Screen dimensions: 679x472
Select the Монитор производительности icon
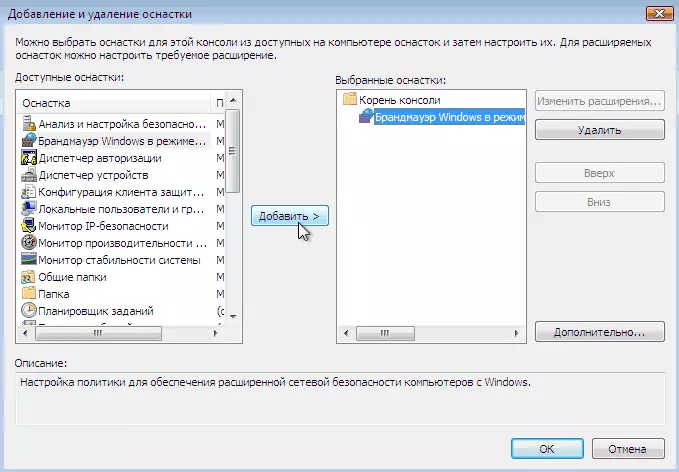(x=28, y=243)
